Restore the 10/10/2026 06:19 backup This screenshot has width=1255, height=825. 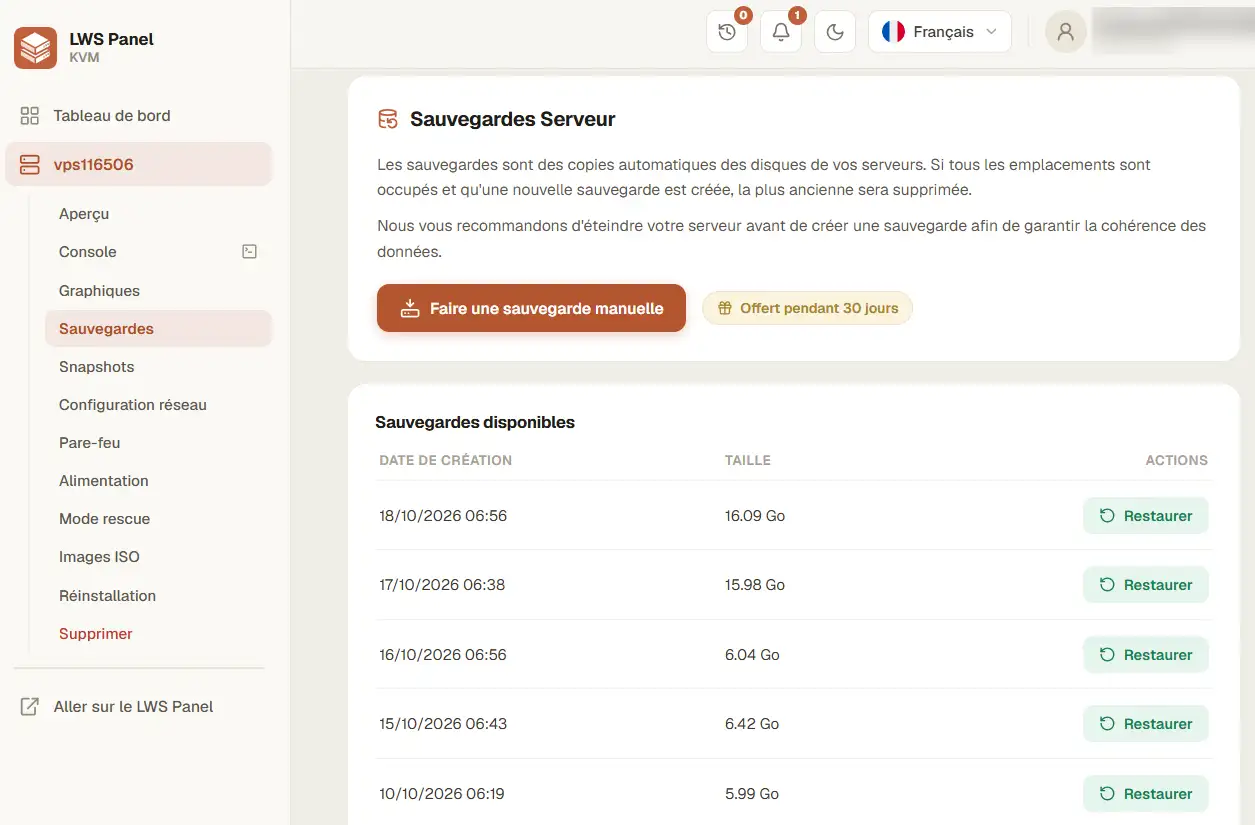(1146, 794)
